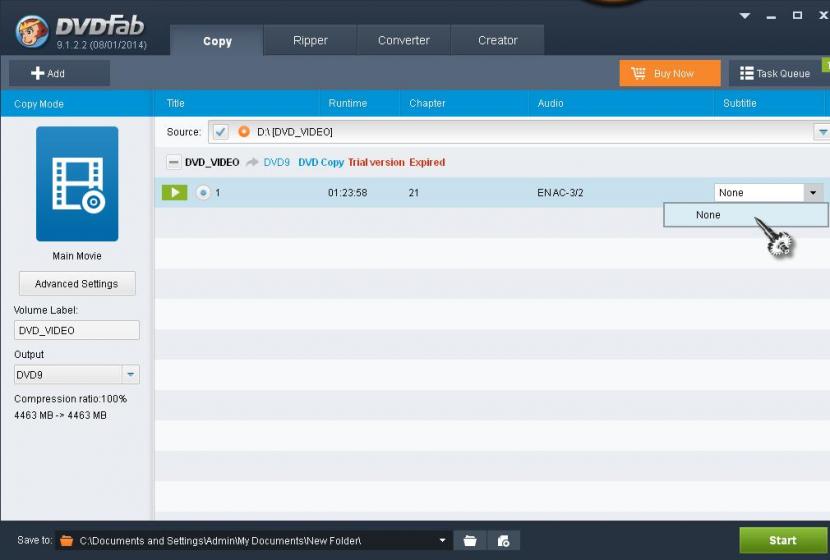Open the top-right menu triangle
Viewport: 830px width, 560px height.
(x=745, y=16)
